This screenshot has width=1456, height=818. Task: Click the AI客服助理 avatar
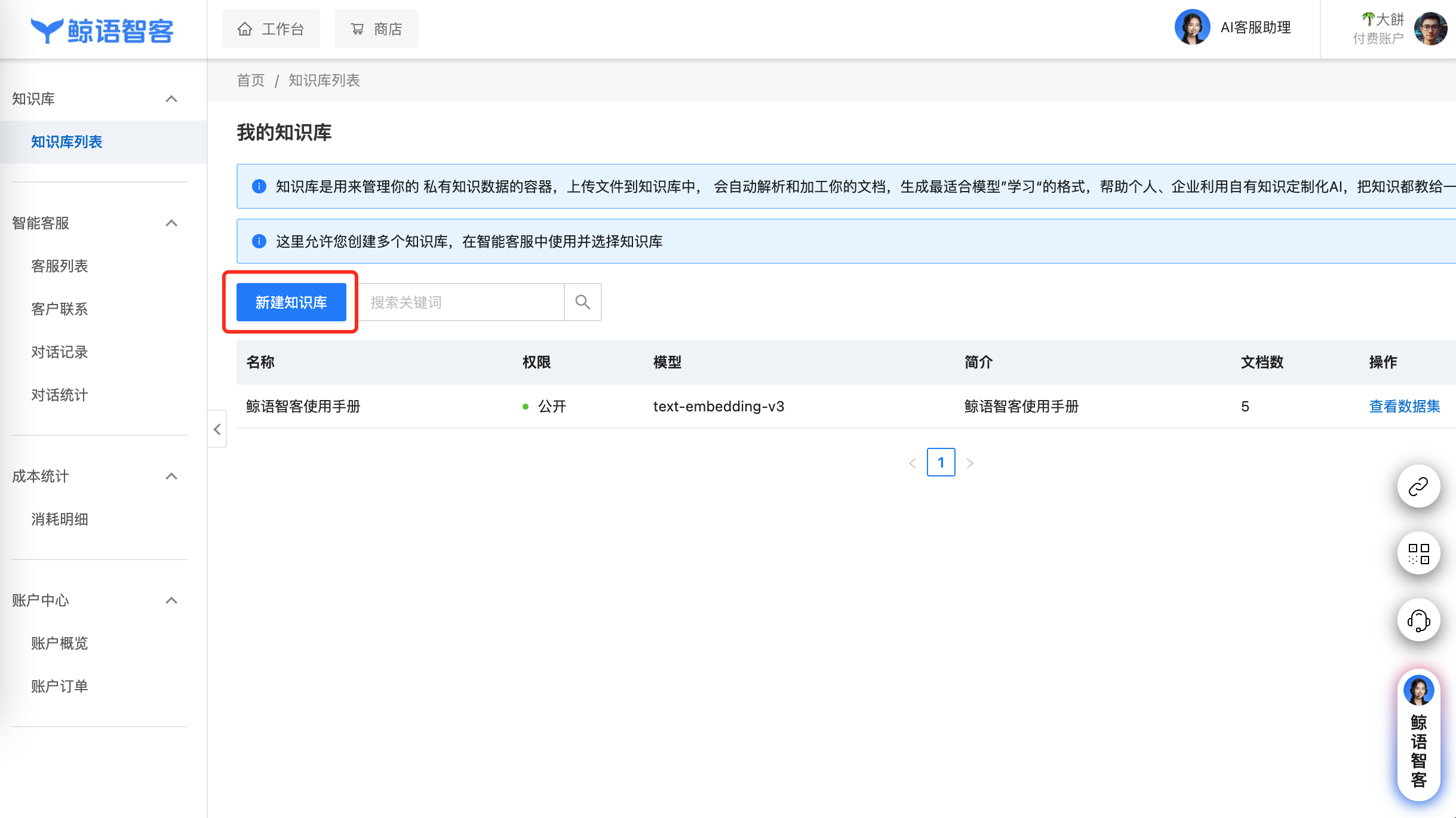[x=1192, y=27]
